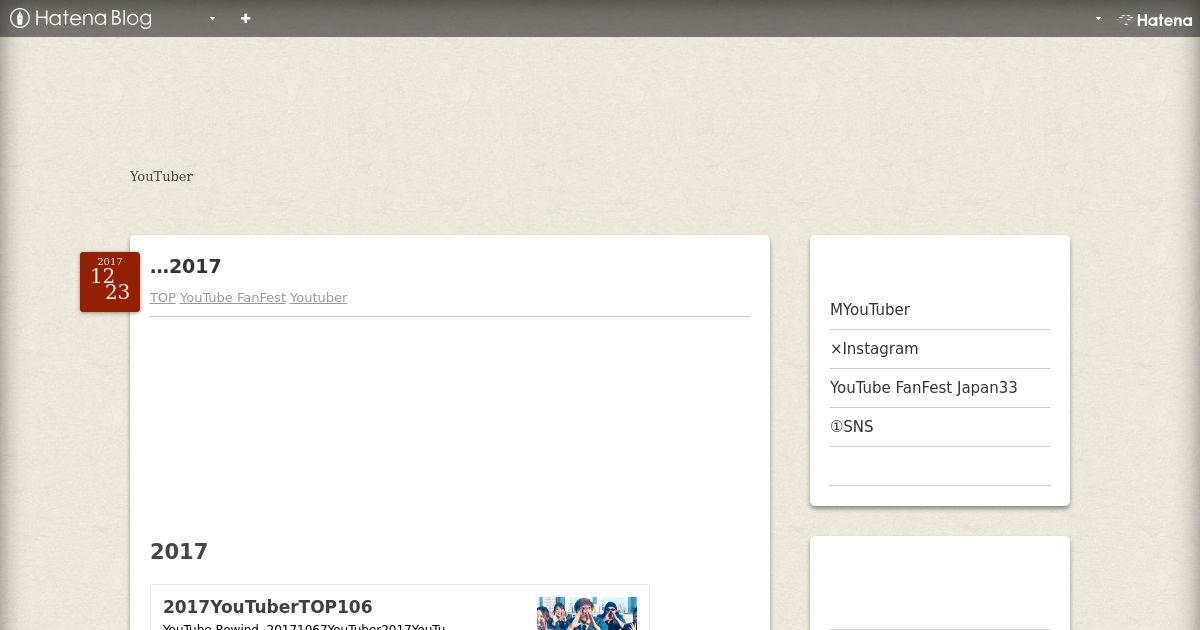Open embedded card 2017YouTuberTOP106

268,607
